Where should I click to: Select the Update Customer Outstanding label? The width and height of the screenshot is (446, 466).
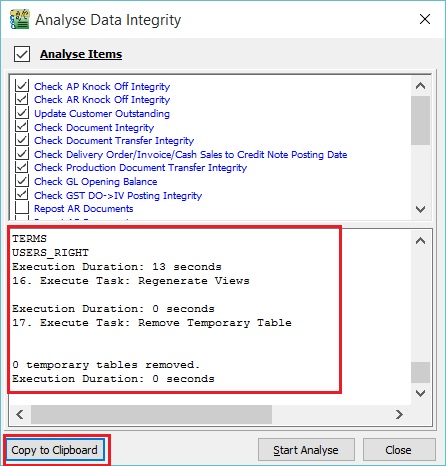click(x=102, y=114)
